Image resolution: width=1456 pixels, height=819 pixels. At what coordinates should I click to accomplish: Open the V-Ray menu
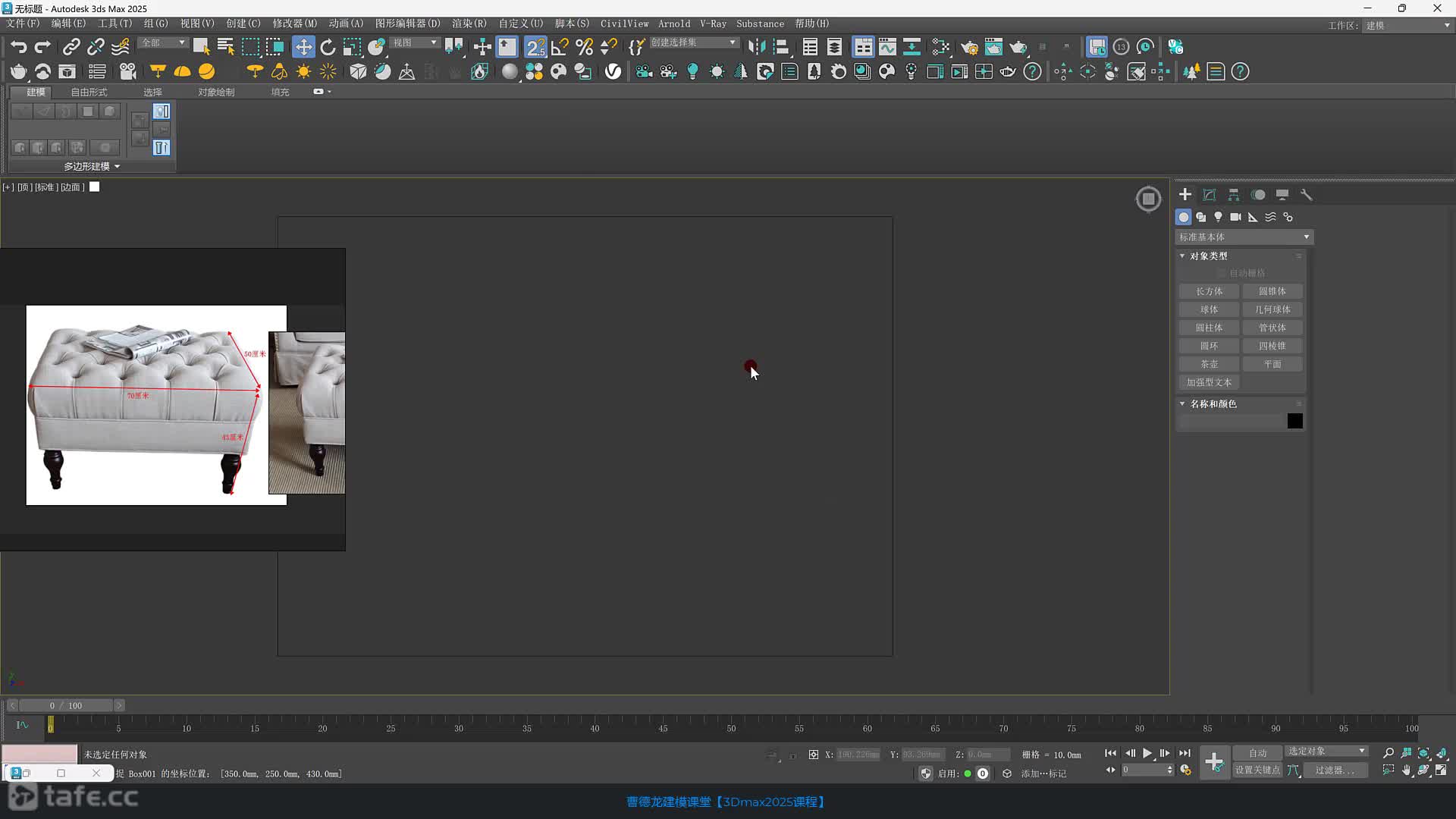[x=713, y=24]
